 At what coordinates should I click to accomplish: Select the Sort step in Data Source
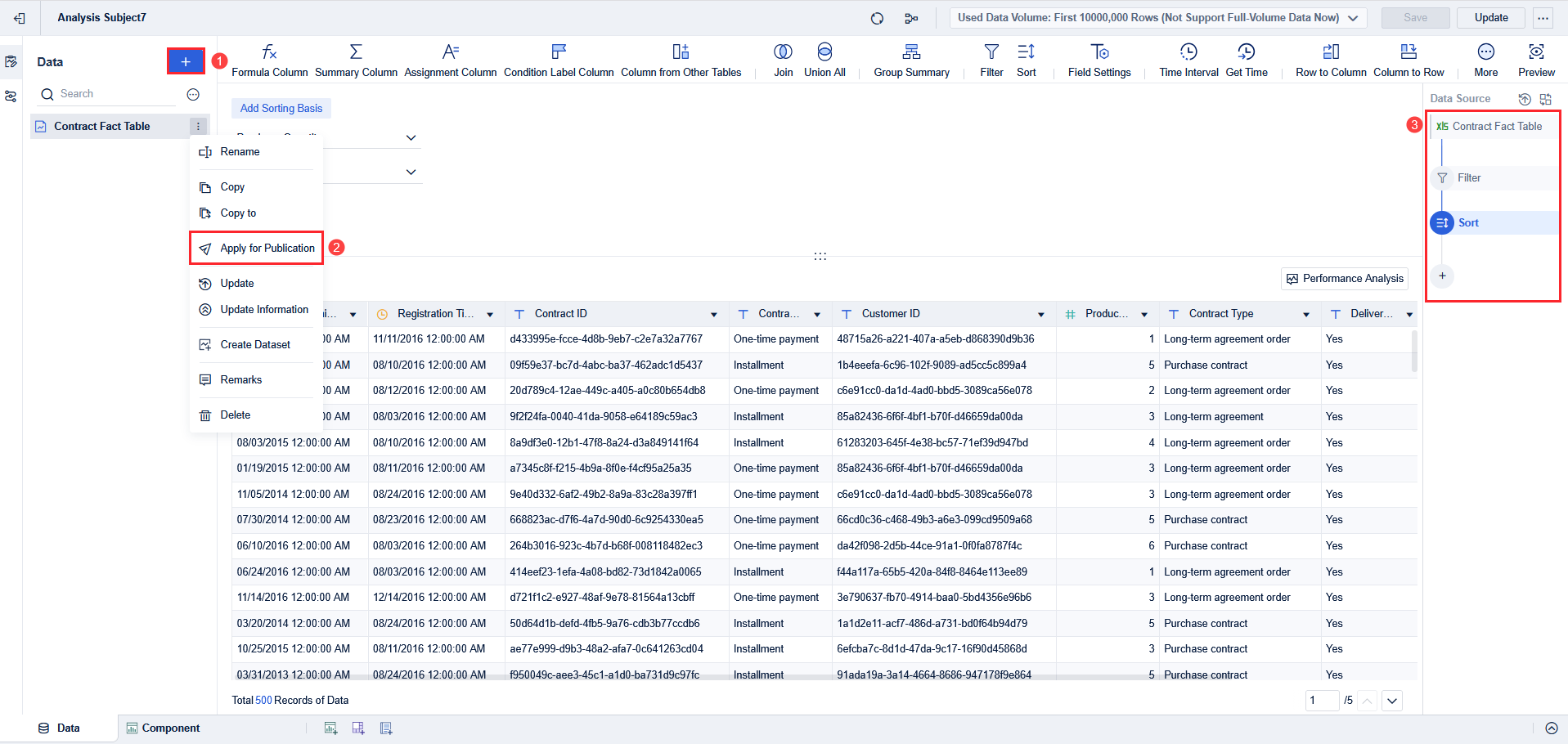point(1494,222)
